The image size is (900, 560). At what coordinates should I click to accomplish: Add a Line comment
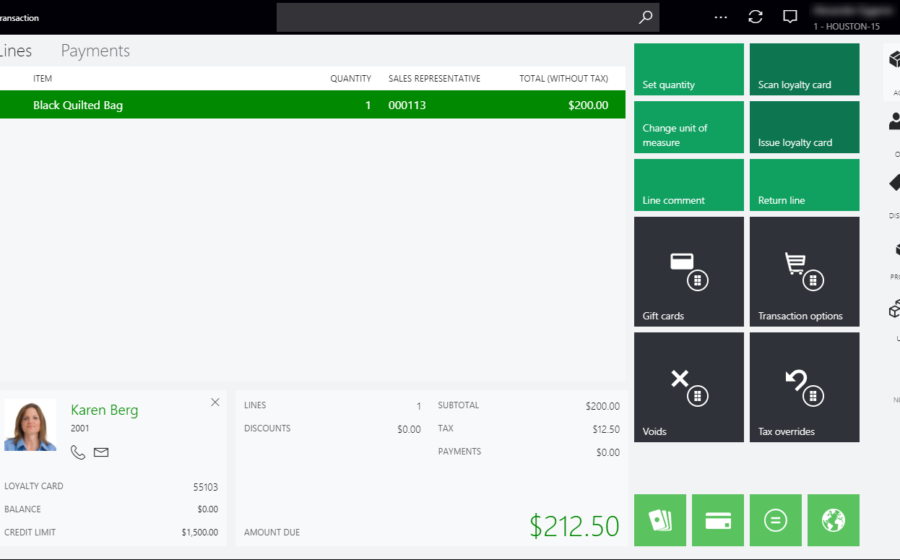[689, 185]
